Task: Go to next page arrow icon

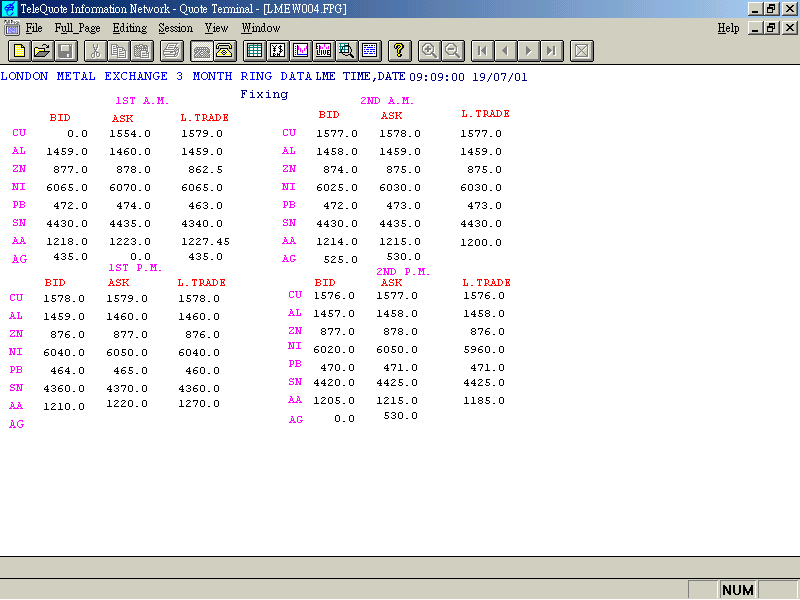Action: coord(529,51)
